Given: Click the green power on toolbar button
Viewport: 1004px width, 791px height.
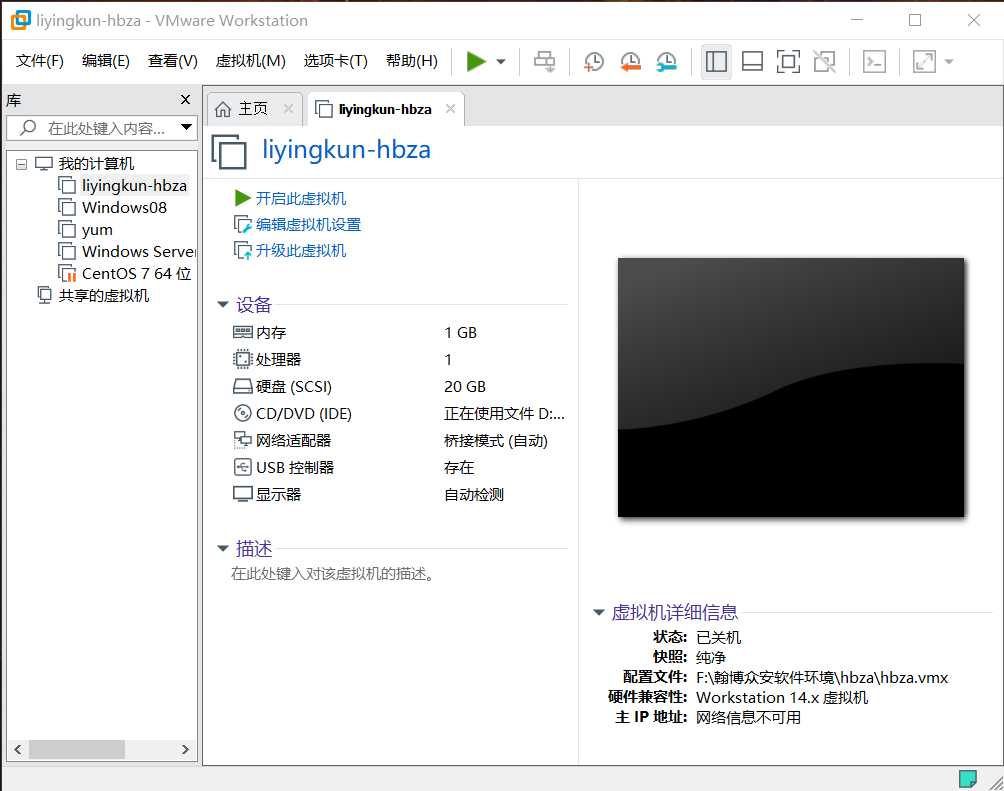Looking at the screenshot, I should pyautogui.click(x=476, y=62).
